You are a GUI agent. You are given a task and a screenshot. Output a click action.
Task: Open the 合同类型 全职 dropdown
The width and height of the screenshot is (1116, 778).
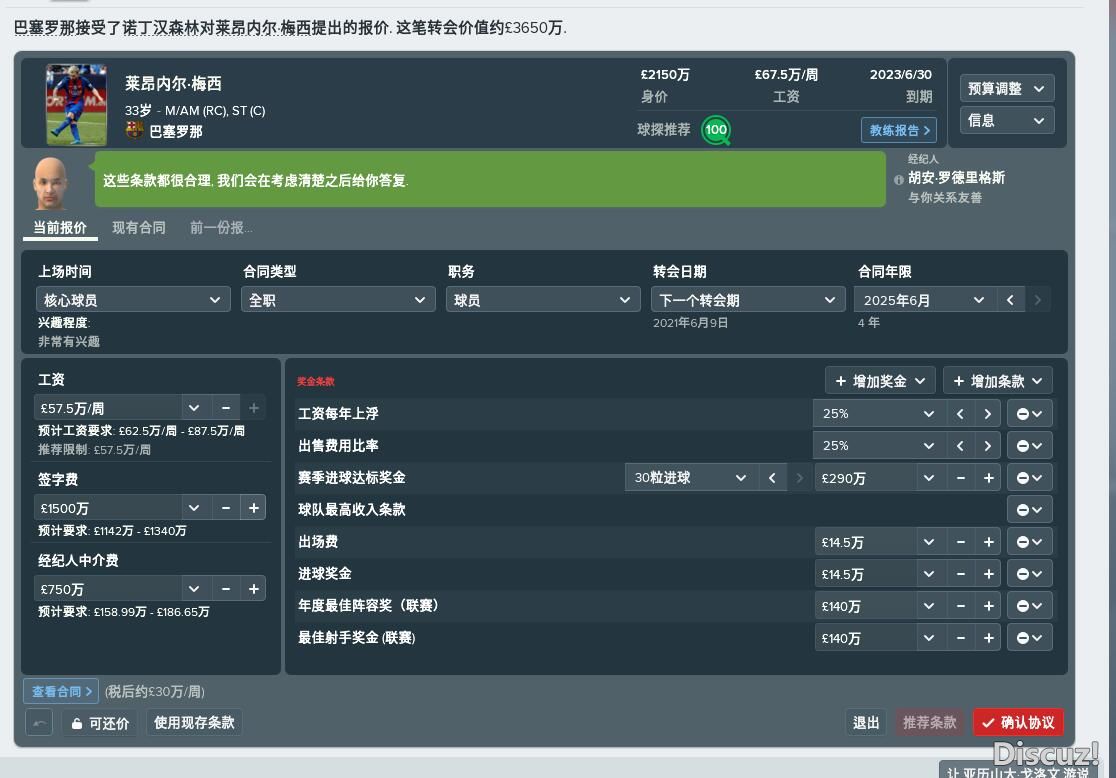pos(338,300)
